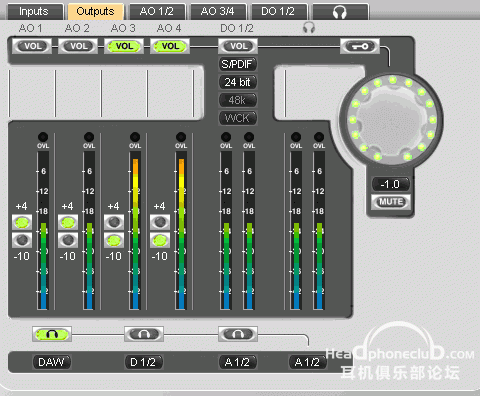Open the rightmost A 1/2 source selector

tap(307, 362)
